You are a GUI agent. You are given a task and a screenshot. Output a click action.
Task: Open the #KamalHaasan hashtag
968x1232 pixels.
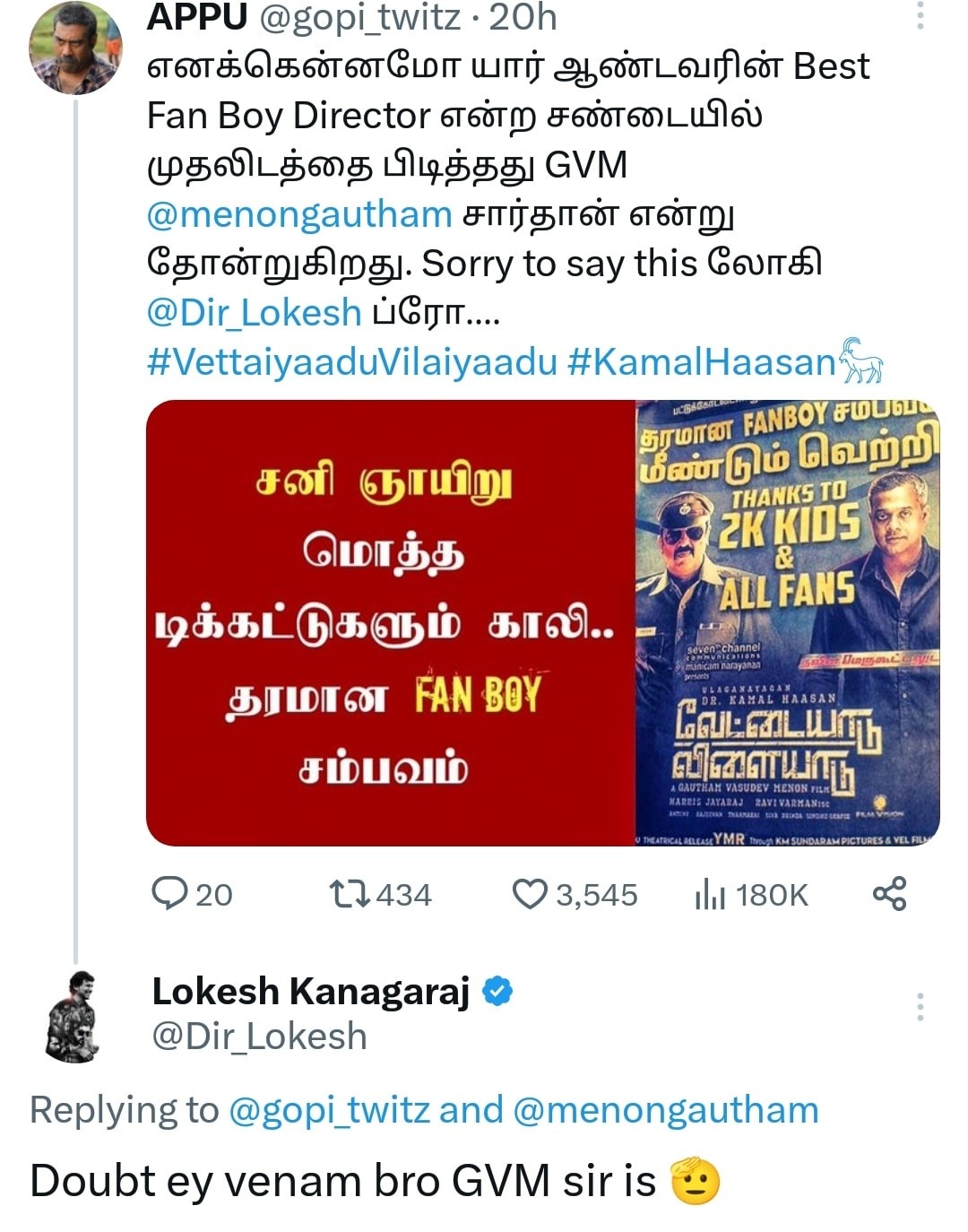point(702,362)
